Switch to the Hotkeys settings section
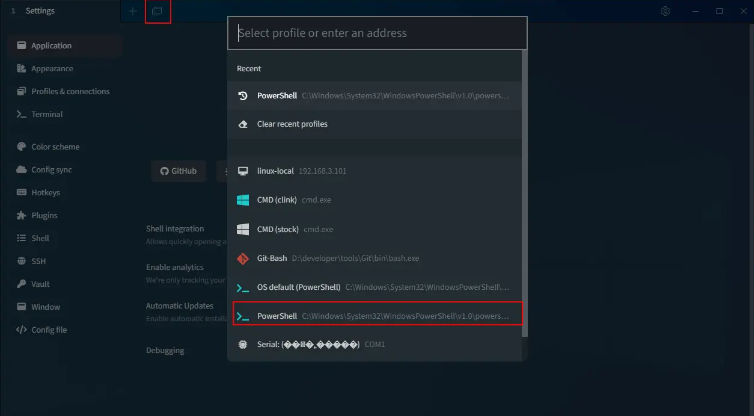The image size is (754, 416). [65, 192]
